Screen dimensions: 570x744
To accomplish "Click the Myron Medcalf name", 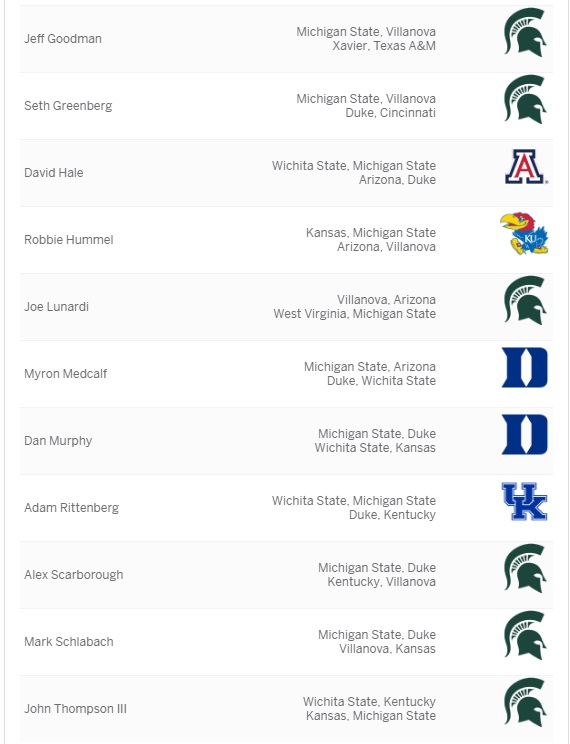I will tap(65, 373).
